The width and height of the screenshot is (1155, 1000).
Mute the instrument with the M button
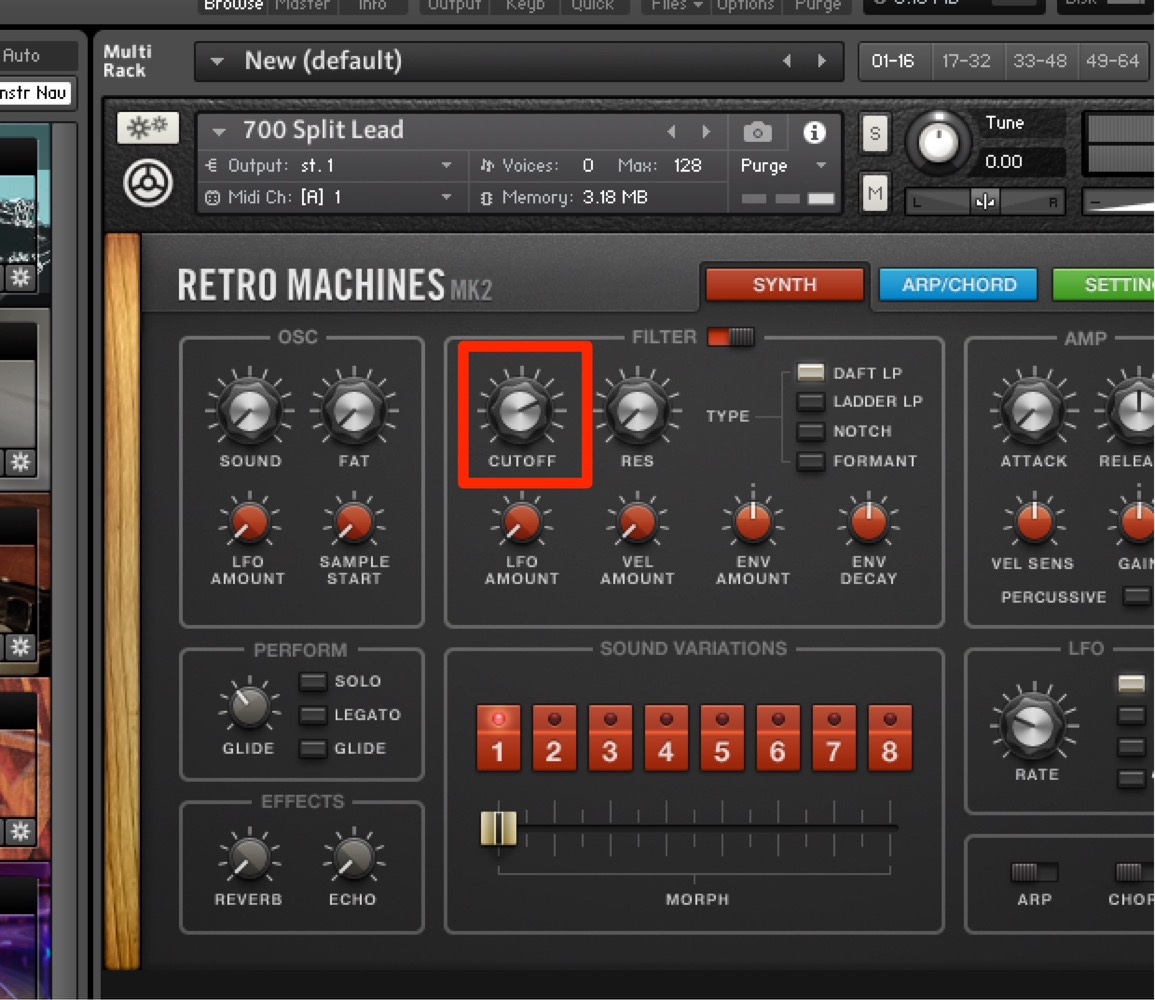[874, 194]
